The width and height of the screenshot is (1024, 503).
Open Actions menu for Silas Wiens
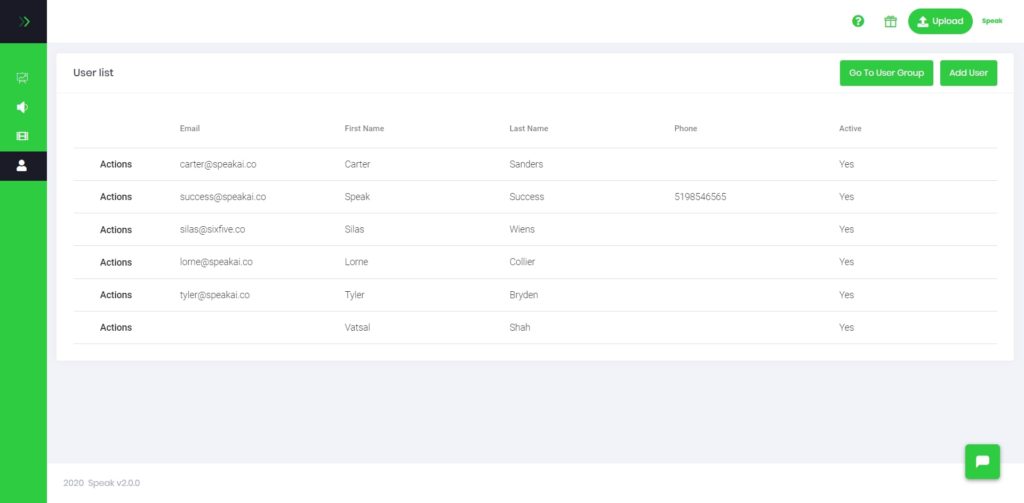point(116,230)
